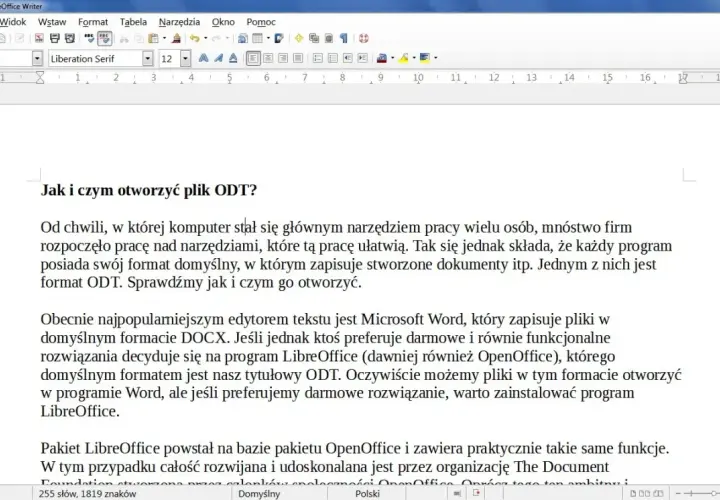Click the Liberation Serif font name field
Screen dimensions: 720x500
point(95,59)
